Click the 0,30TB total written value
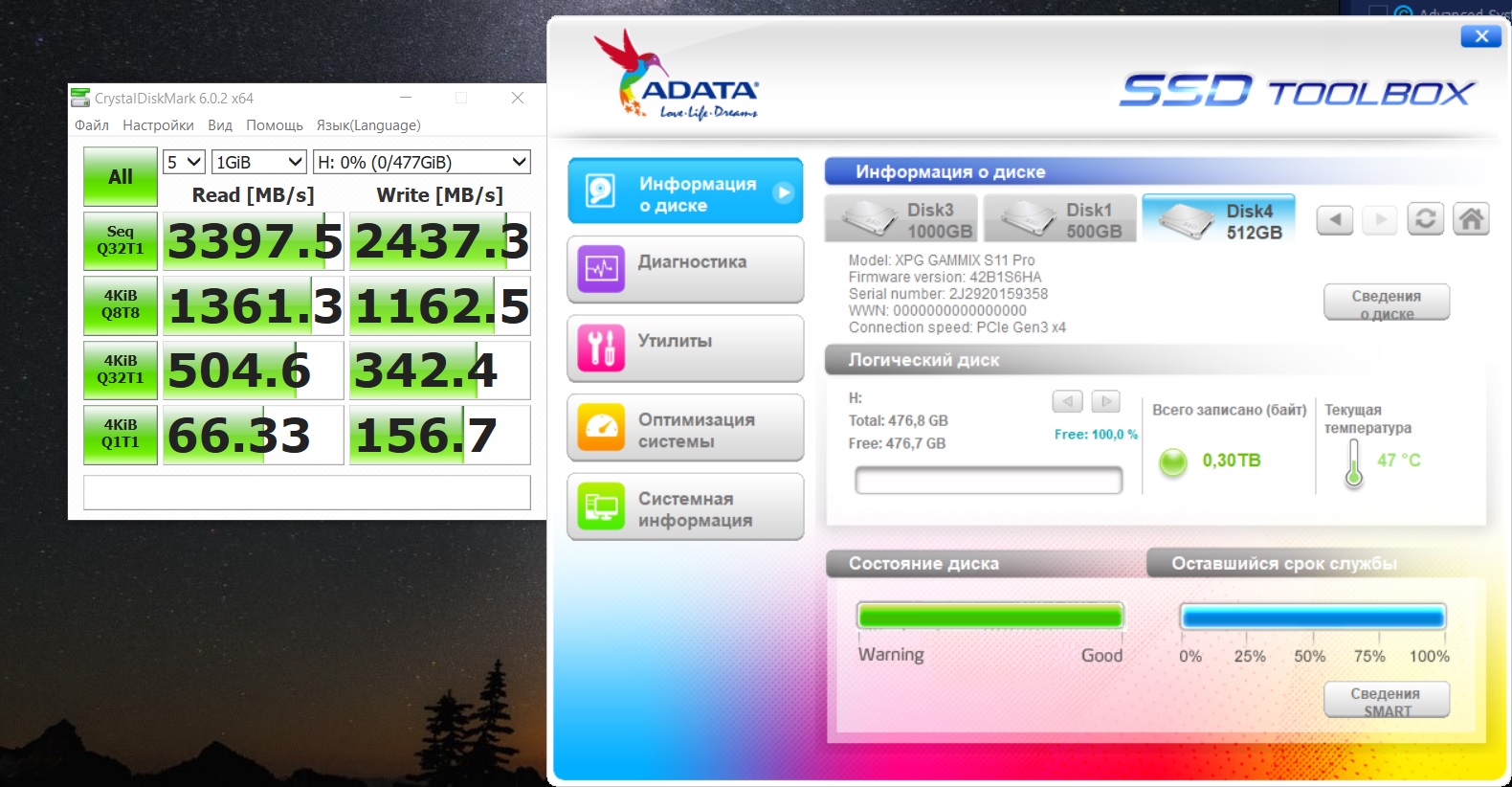Screen dimensions: 1512x787 tap(1232, 461)
